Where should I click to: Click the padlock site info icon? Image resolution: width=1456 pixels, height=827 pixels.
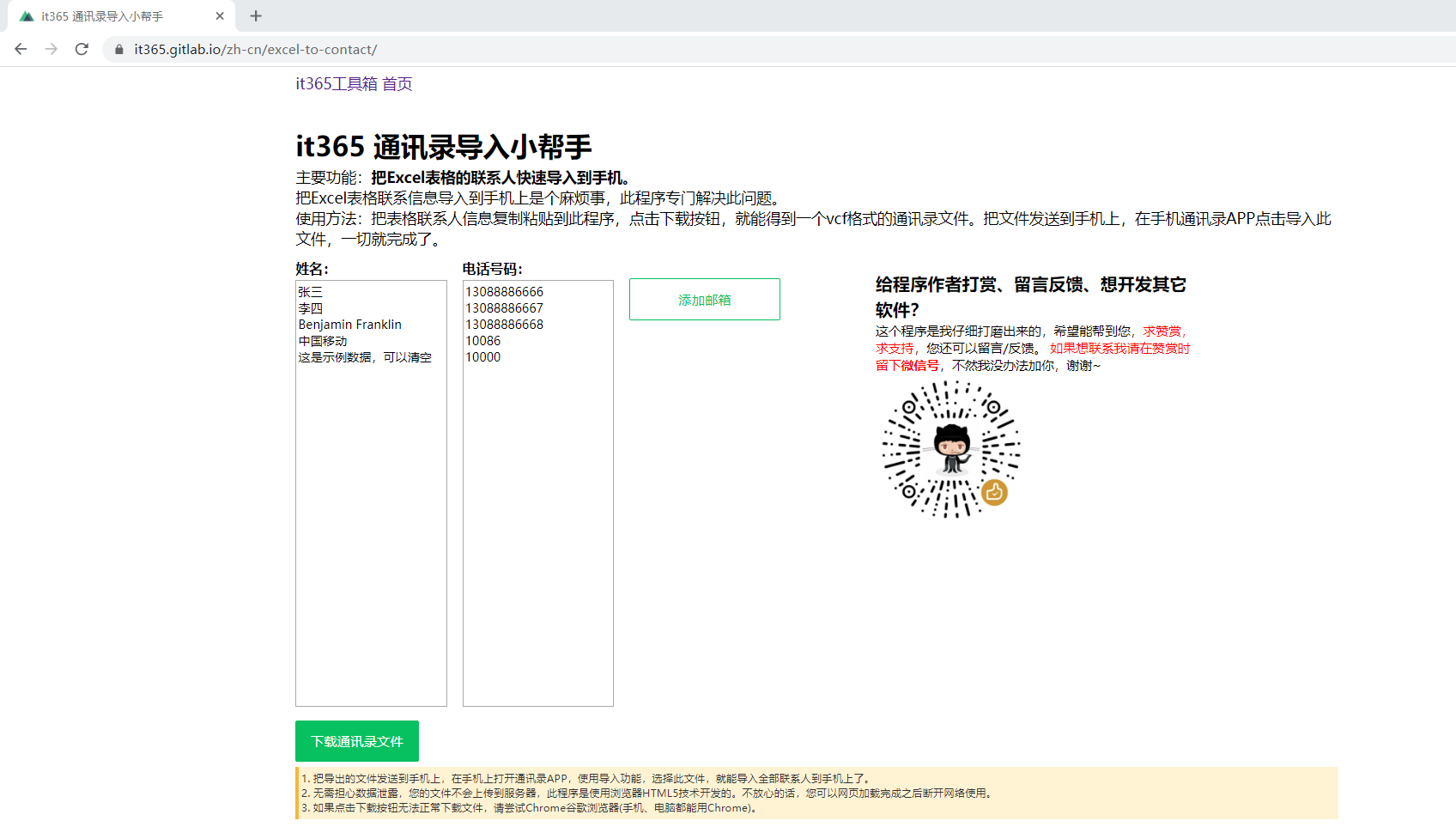pos(119,50)
